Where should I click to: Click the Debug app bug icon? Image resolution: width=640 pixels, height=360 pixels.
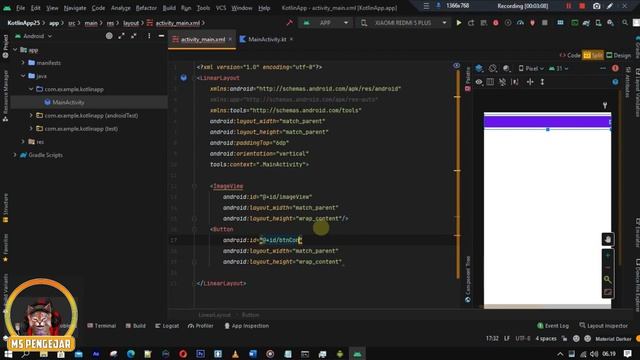496,23
